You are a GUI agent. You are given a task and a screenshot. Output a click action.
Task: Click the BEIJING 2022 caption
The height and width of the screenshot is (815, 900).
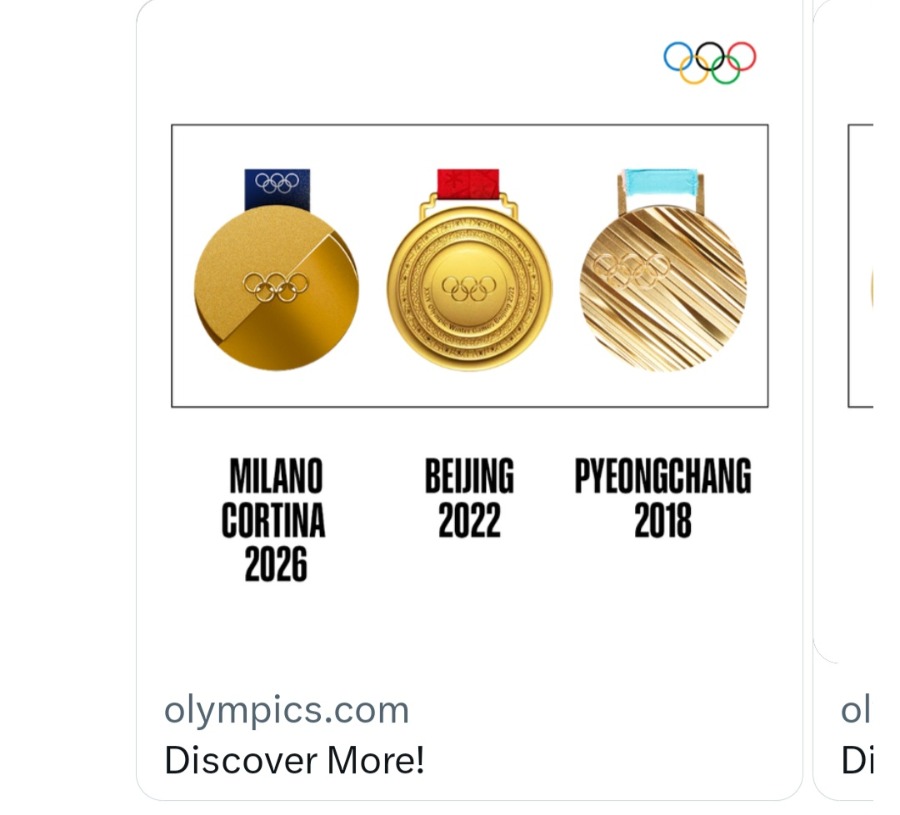470,498
